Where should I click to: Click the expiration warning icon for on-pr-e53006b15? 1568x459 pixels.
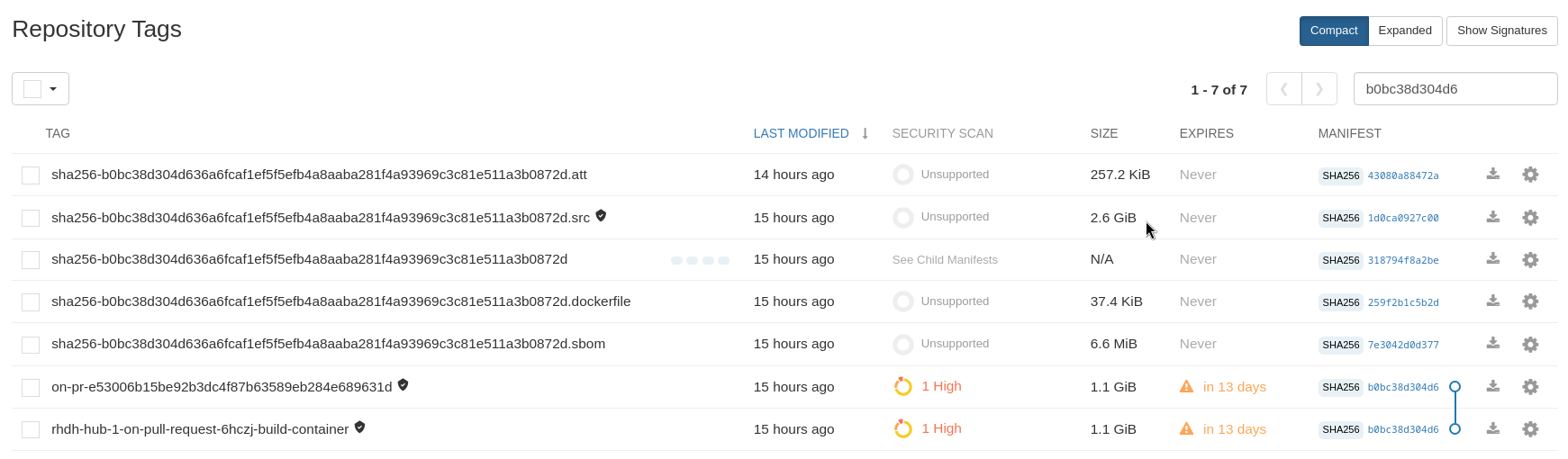1186,387
